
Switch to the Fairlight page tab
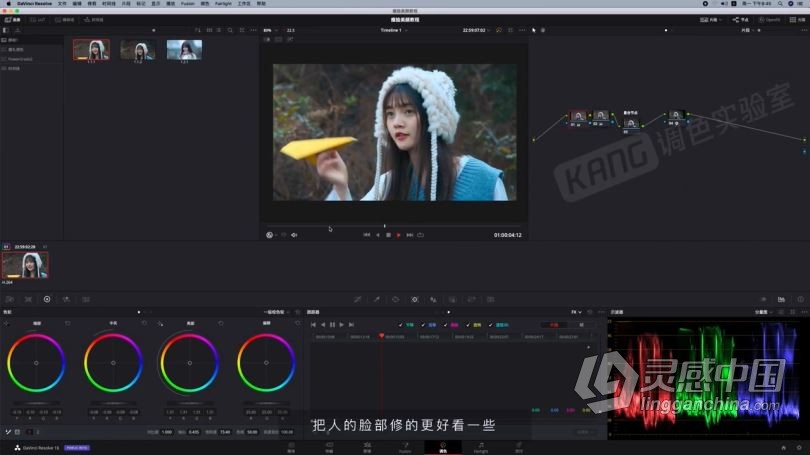(x=481, y=447)
